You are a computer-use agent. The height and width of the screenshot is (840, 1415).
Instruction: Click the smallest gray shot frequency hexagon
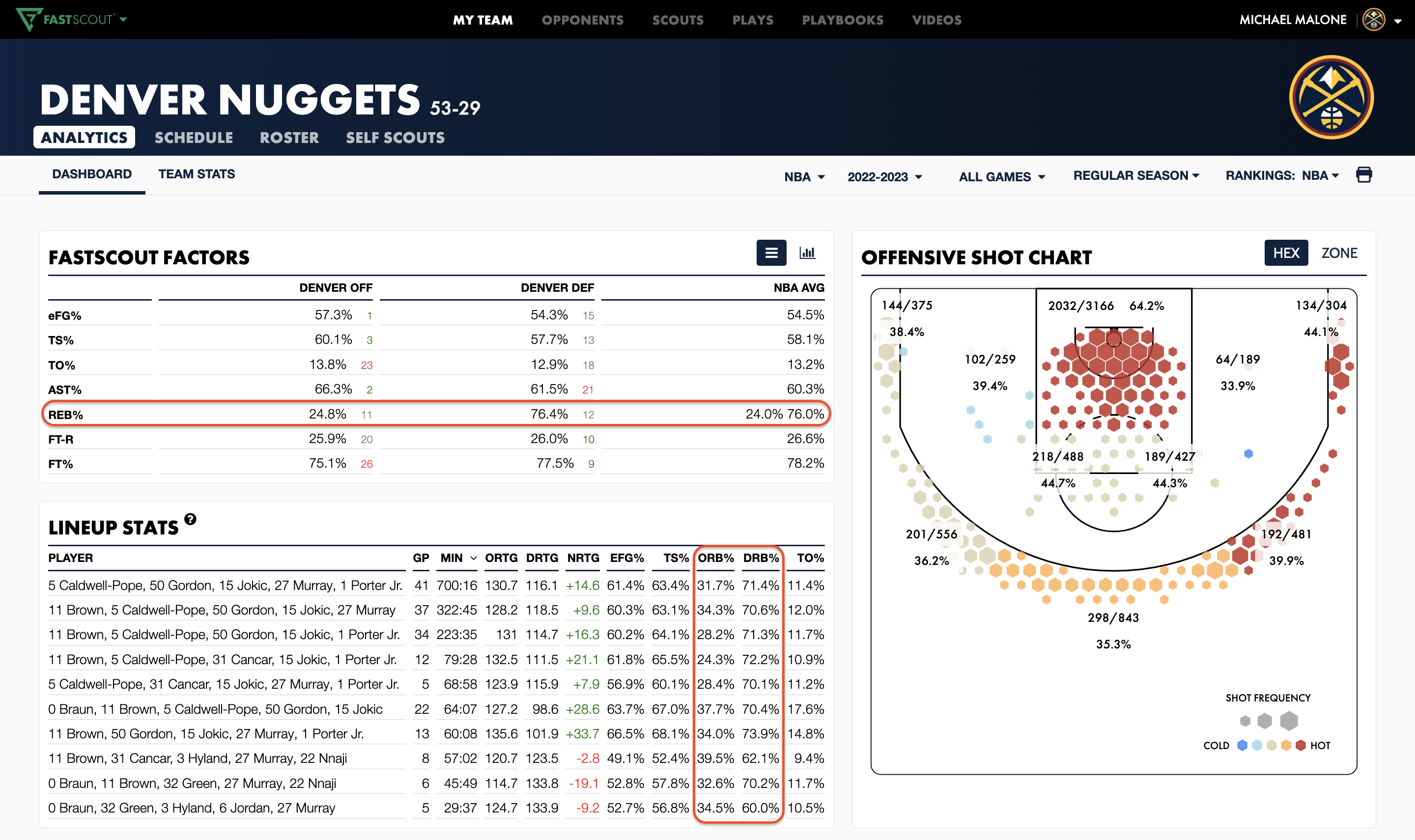click(x=1245, y=721)
